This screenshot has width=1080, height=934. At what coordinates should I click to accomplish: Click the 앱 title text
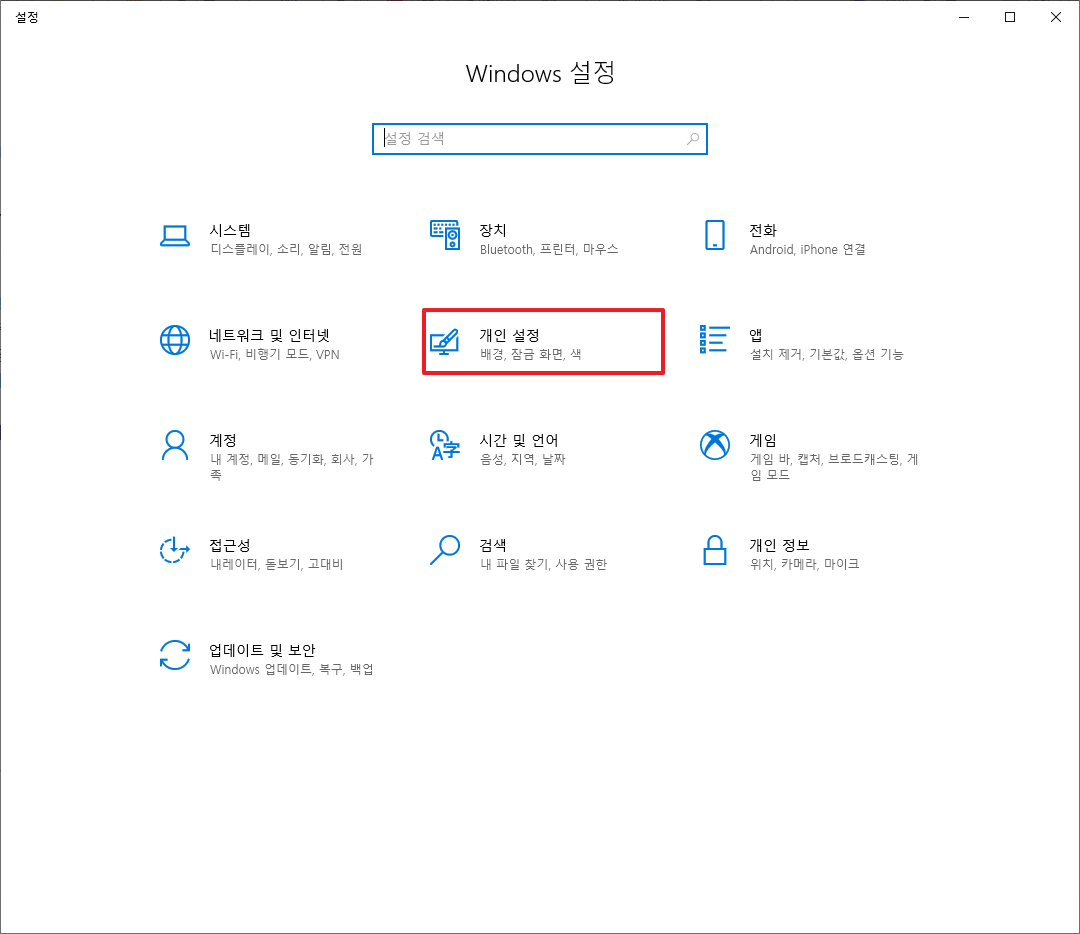coord(756,335)
